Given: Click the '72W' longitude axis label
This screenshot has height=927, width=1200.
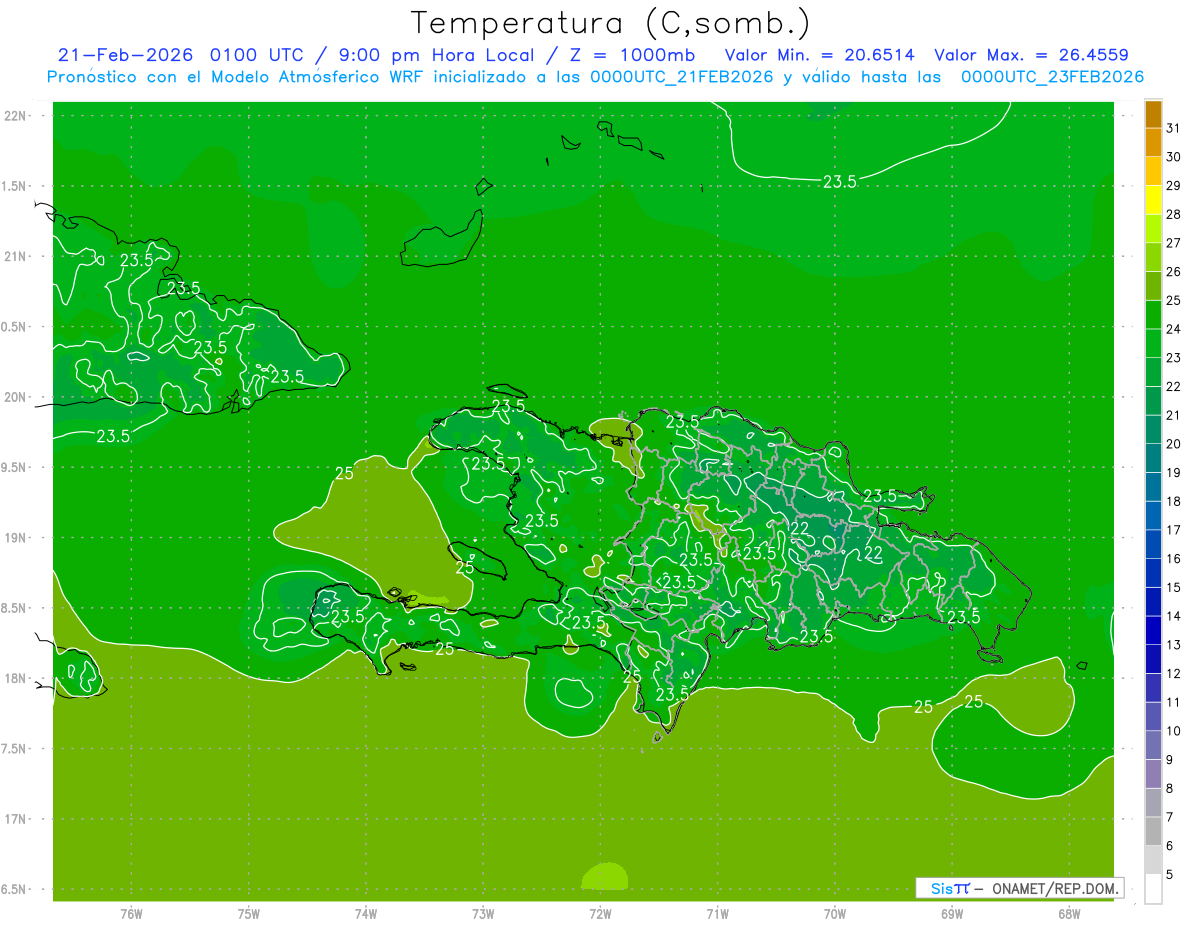Looking at the screenshot, I should click(x=600, y=914).
